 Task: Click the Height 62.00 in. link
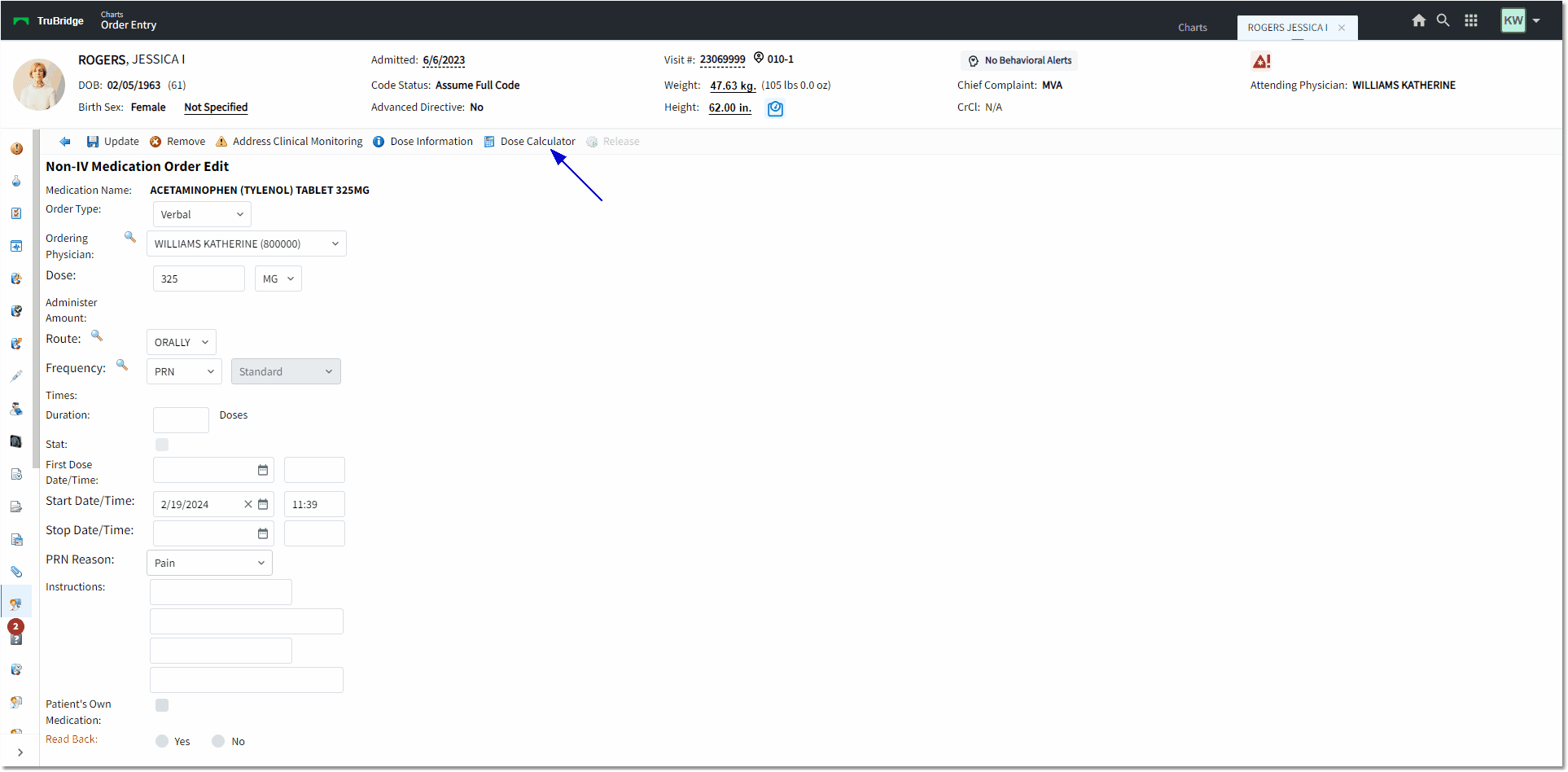(x=730, y=107)
